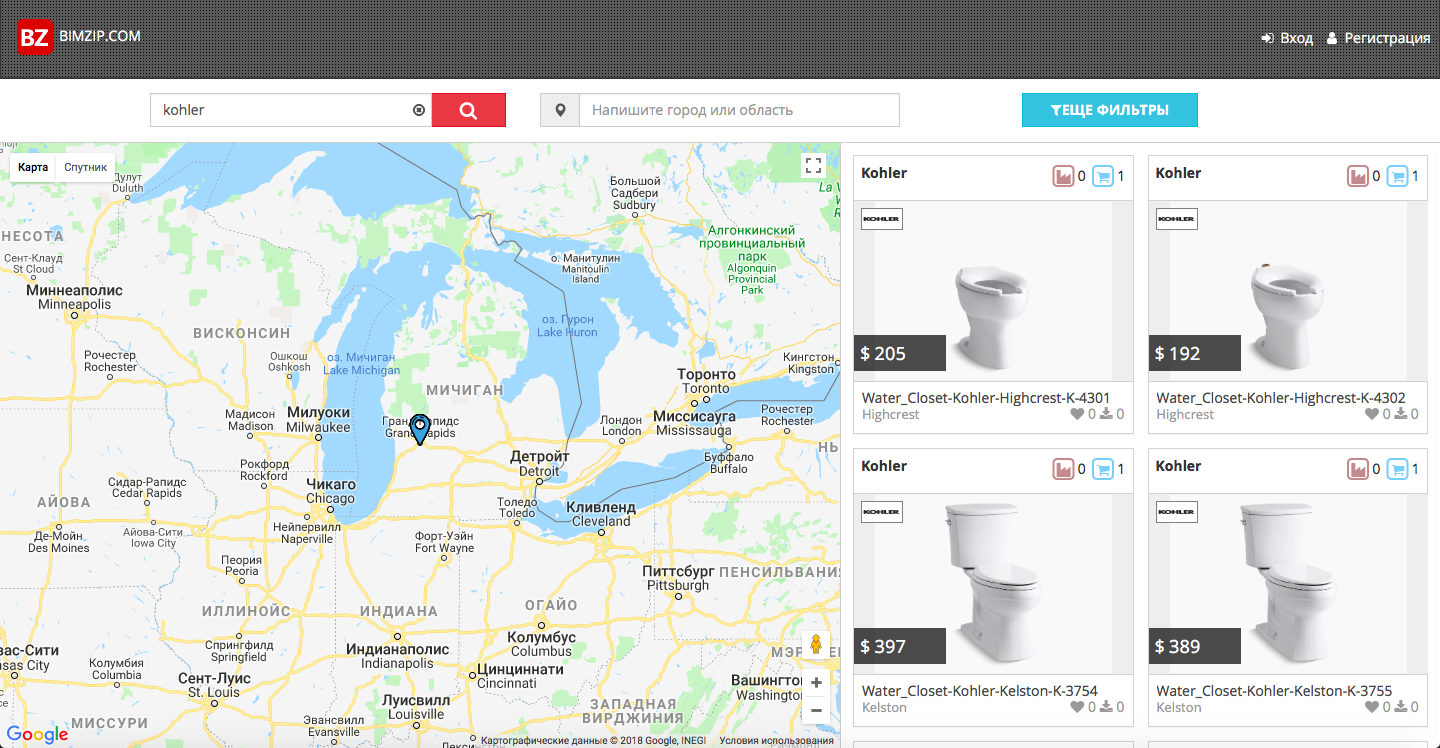Open the Регистрация sign-up link

click(1378, 38)
